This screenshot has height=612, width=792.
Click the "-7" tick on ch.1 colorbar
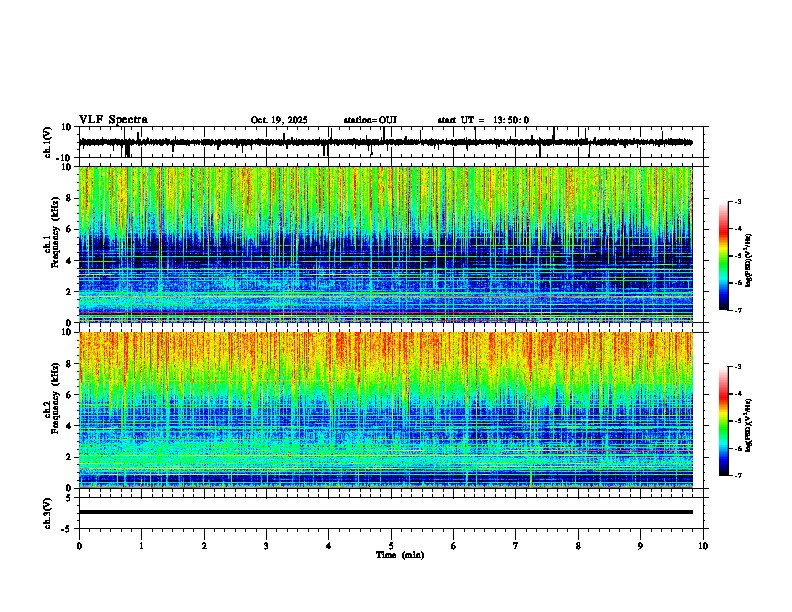pos(738,310)
